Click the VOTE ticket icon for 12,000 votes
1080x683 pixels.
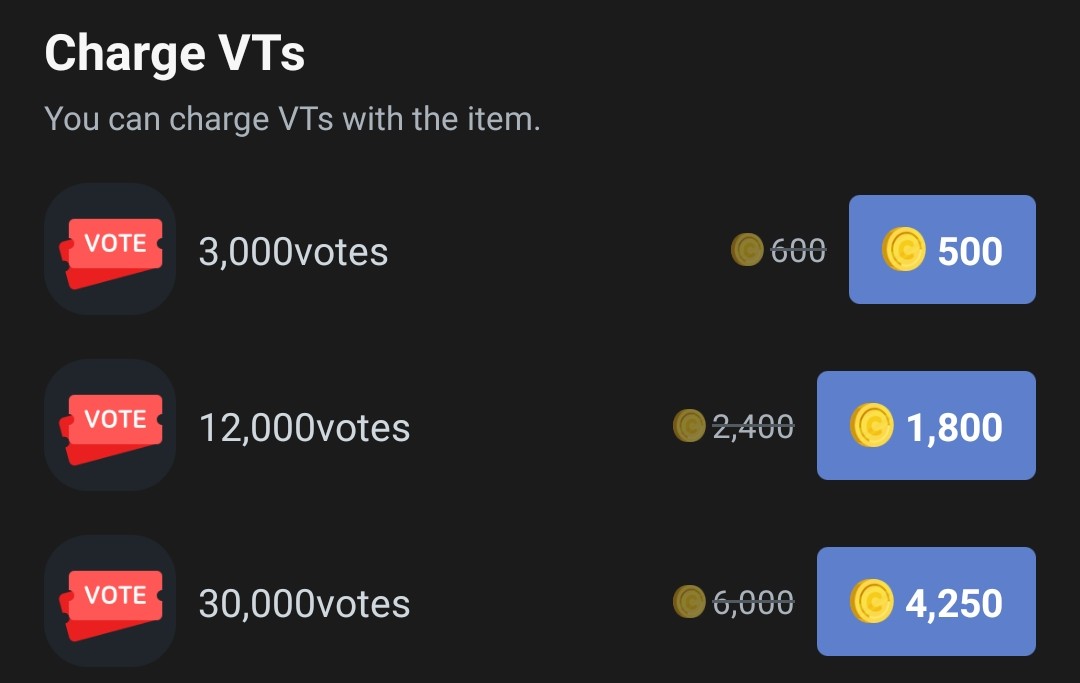point(110,425)
